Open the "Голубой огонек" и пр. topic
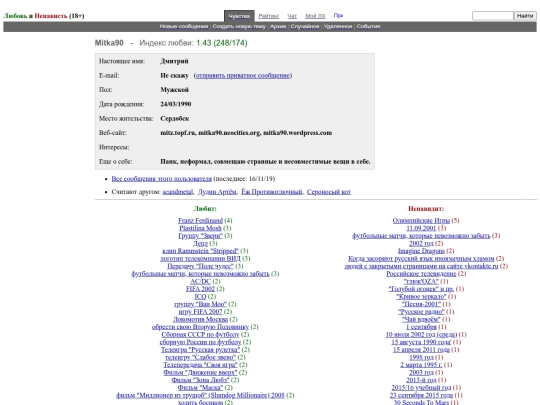 click(x=421, y=289)
